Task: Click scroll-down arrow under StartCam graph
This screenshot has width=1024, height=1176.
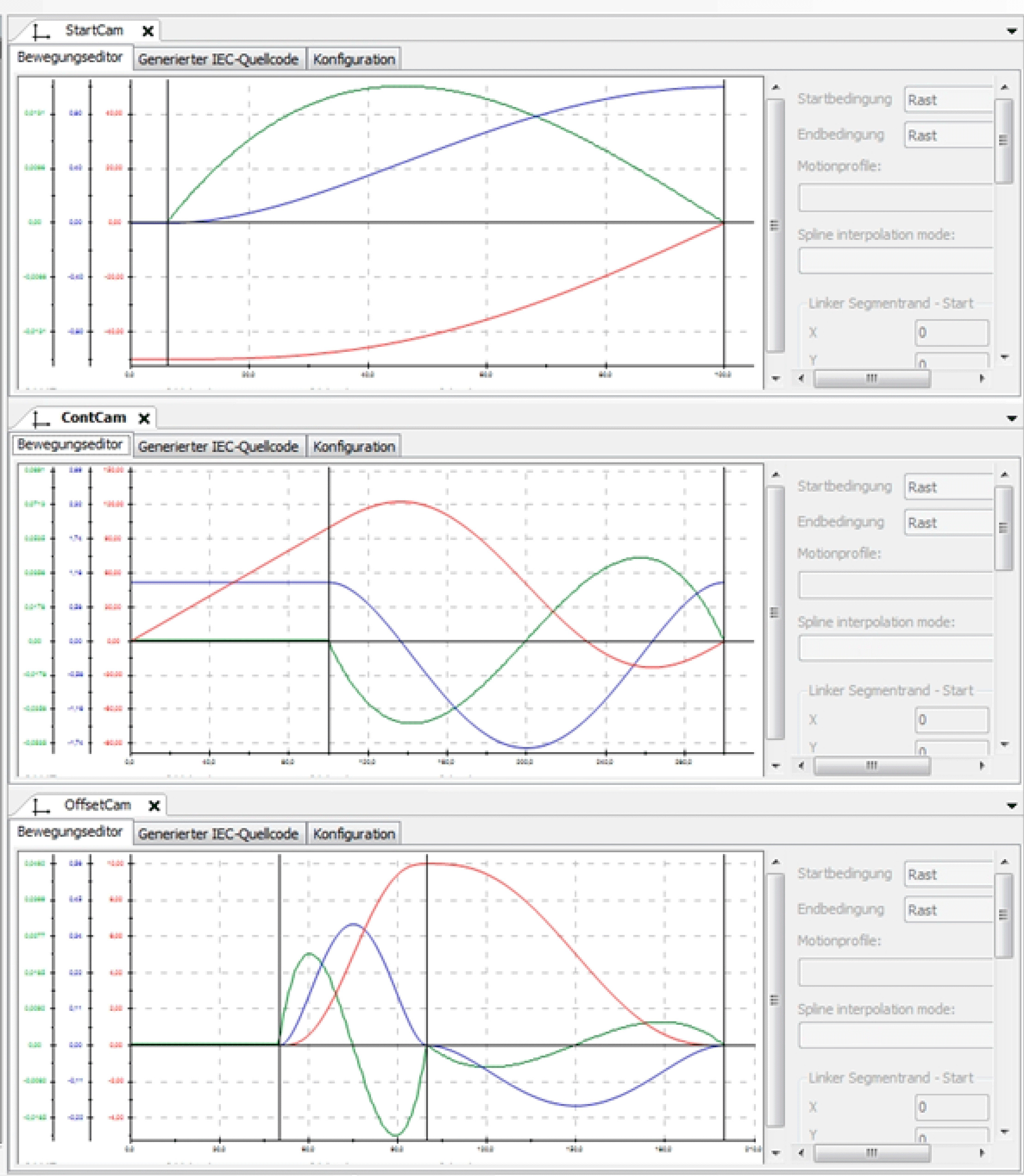Action: [775, 378]
